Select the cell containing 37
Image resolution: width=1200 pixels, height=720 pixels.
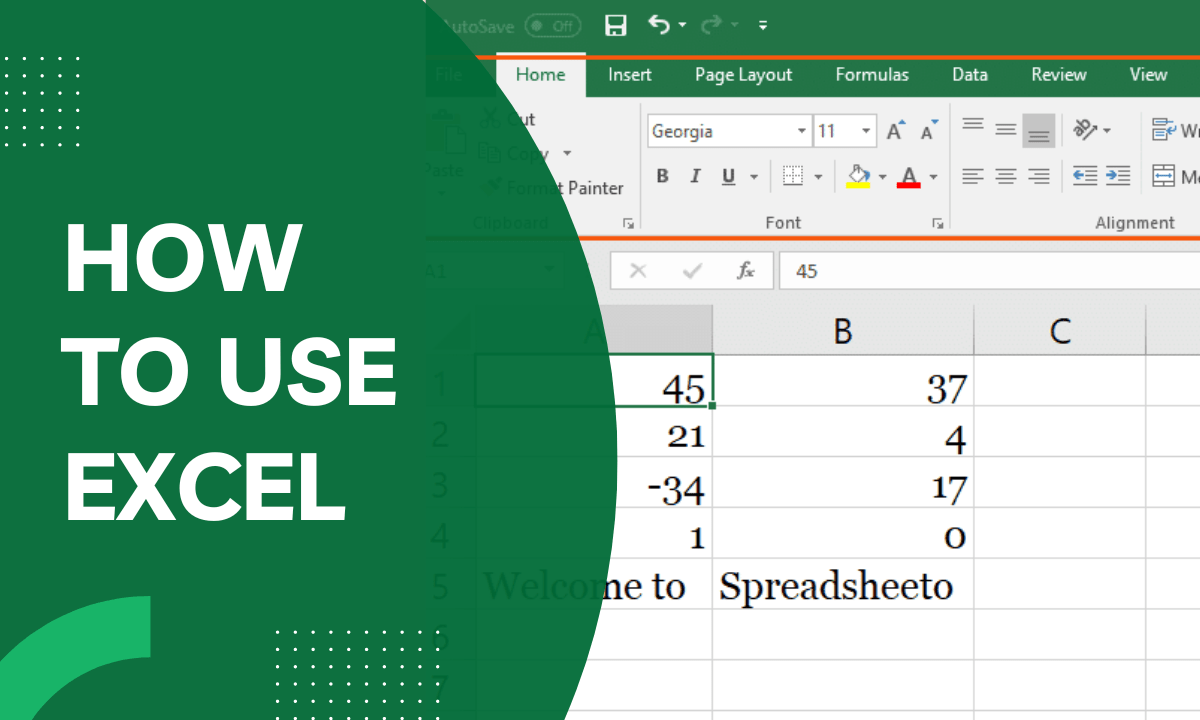point(843,381)
